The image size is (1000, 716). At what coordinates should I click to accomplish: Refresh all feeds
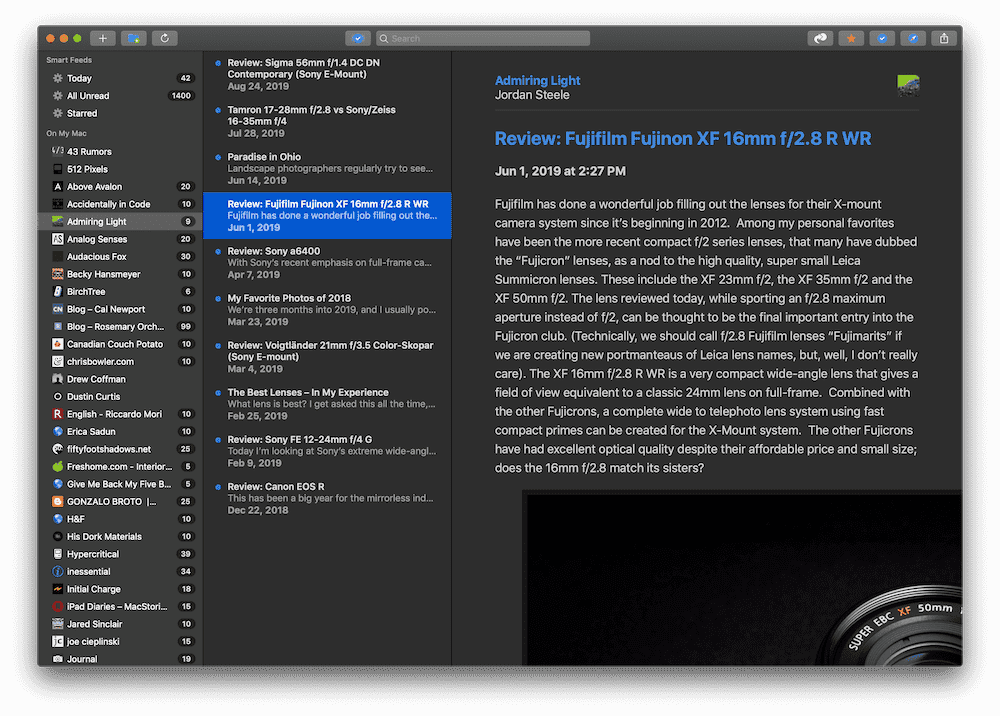coord(165,38)
